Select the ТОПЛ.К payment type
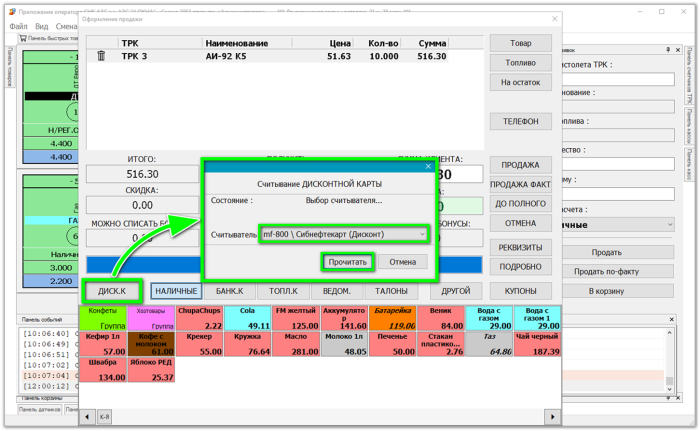 [x=283, y=291]
